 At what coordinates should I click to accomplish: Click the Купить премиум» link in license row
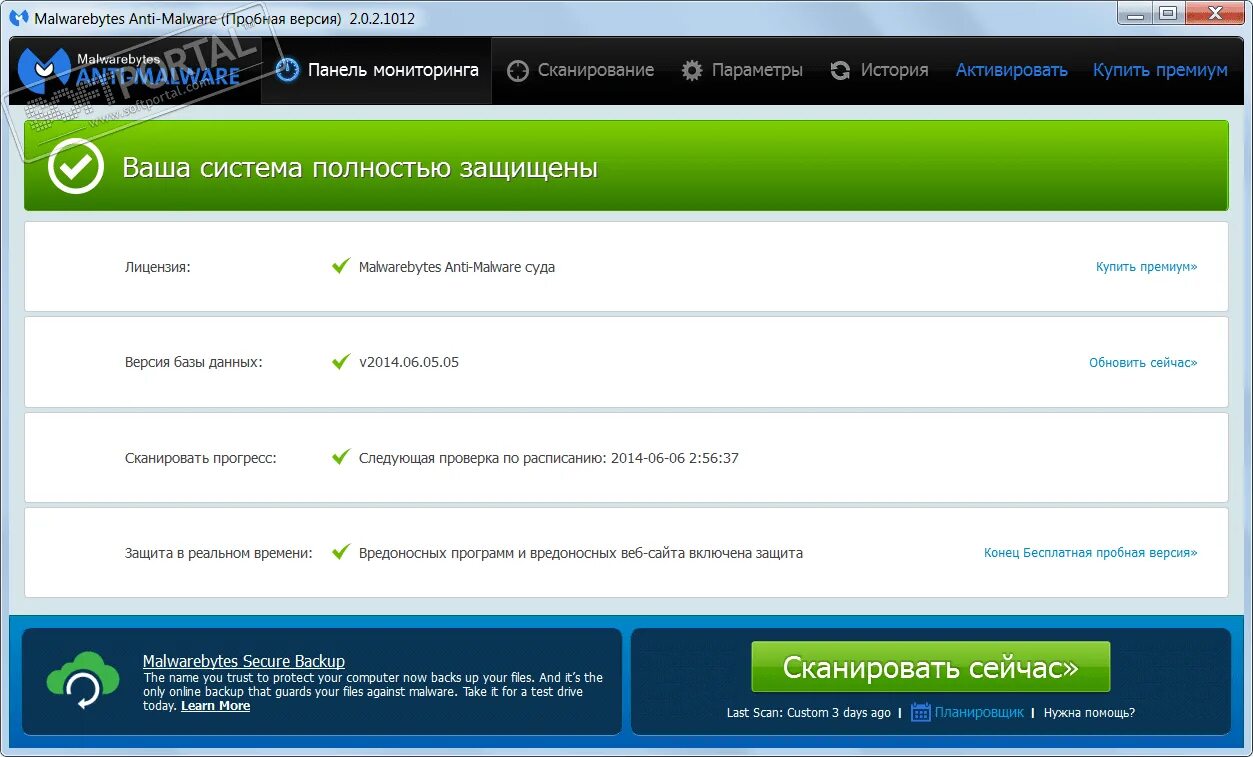(x=1146, y=267)
